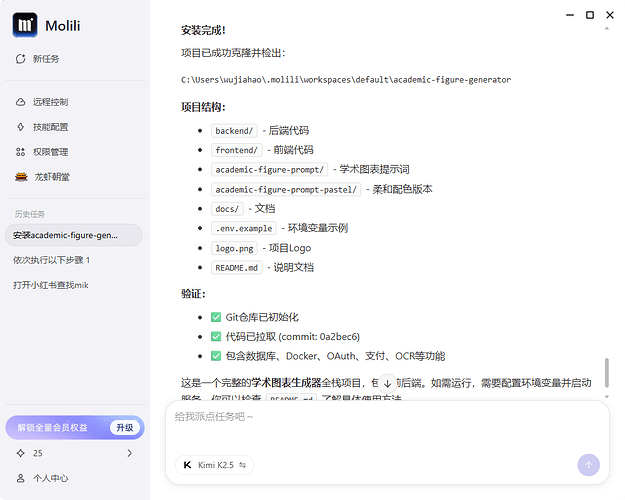
Task: Click the 历史任务 section label
Action: pos(30,214)
